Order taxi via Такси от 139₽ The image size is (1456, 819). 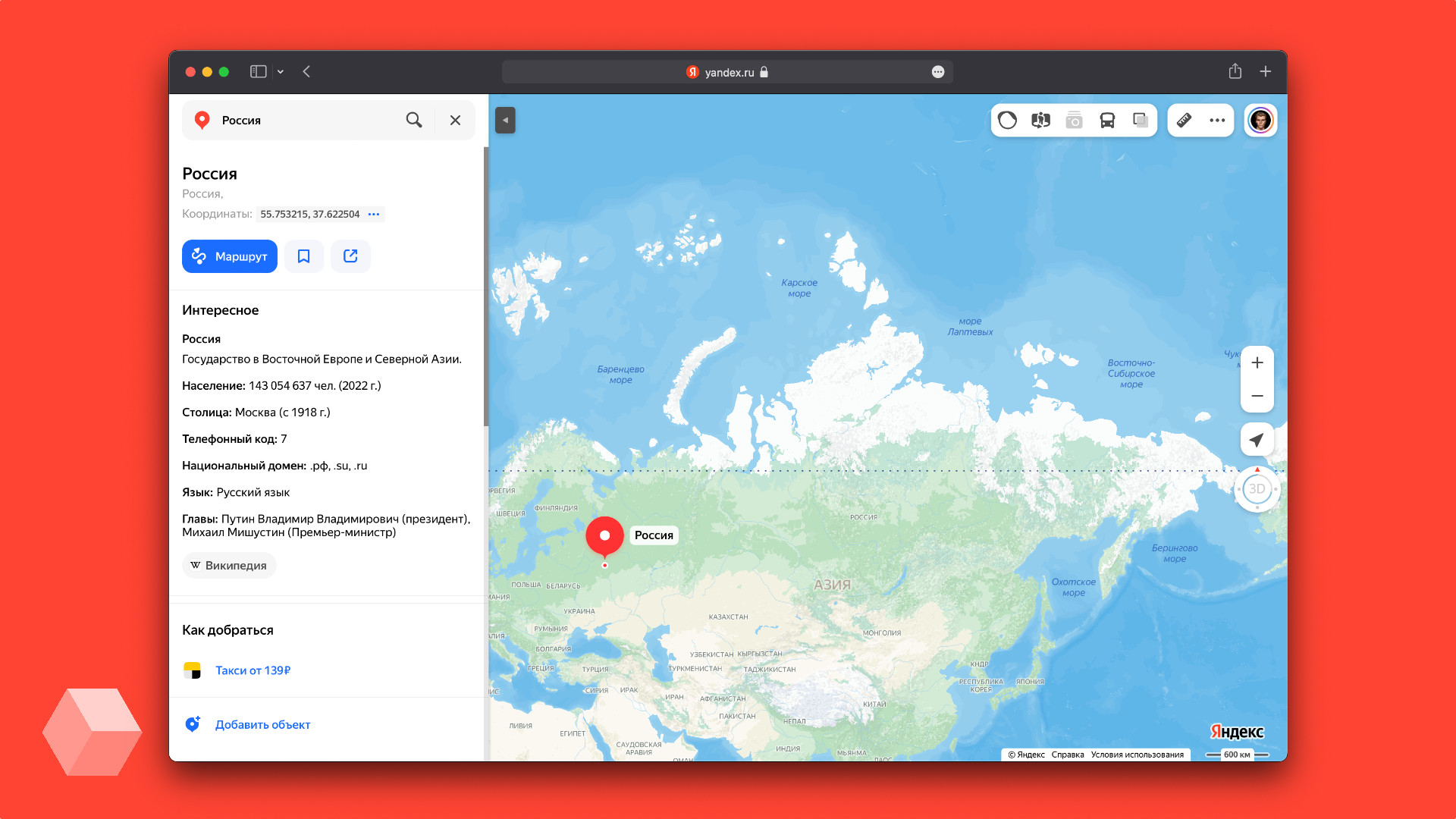(x=253, y=670)
